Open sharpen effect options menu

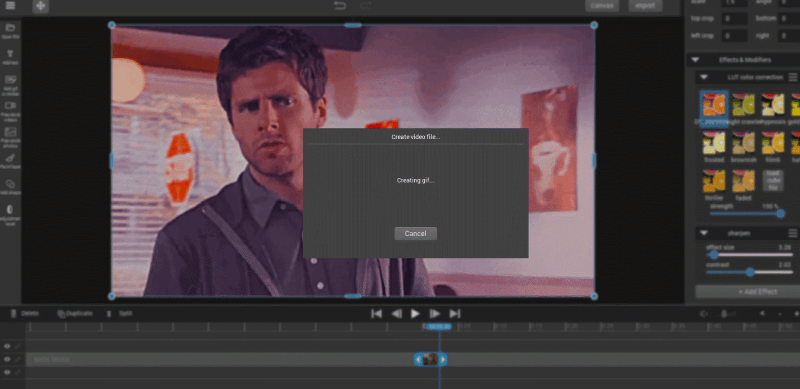click(793, 233)
